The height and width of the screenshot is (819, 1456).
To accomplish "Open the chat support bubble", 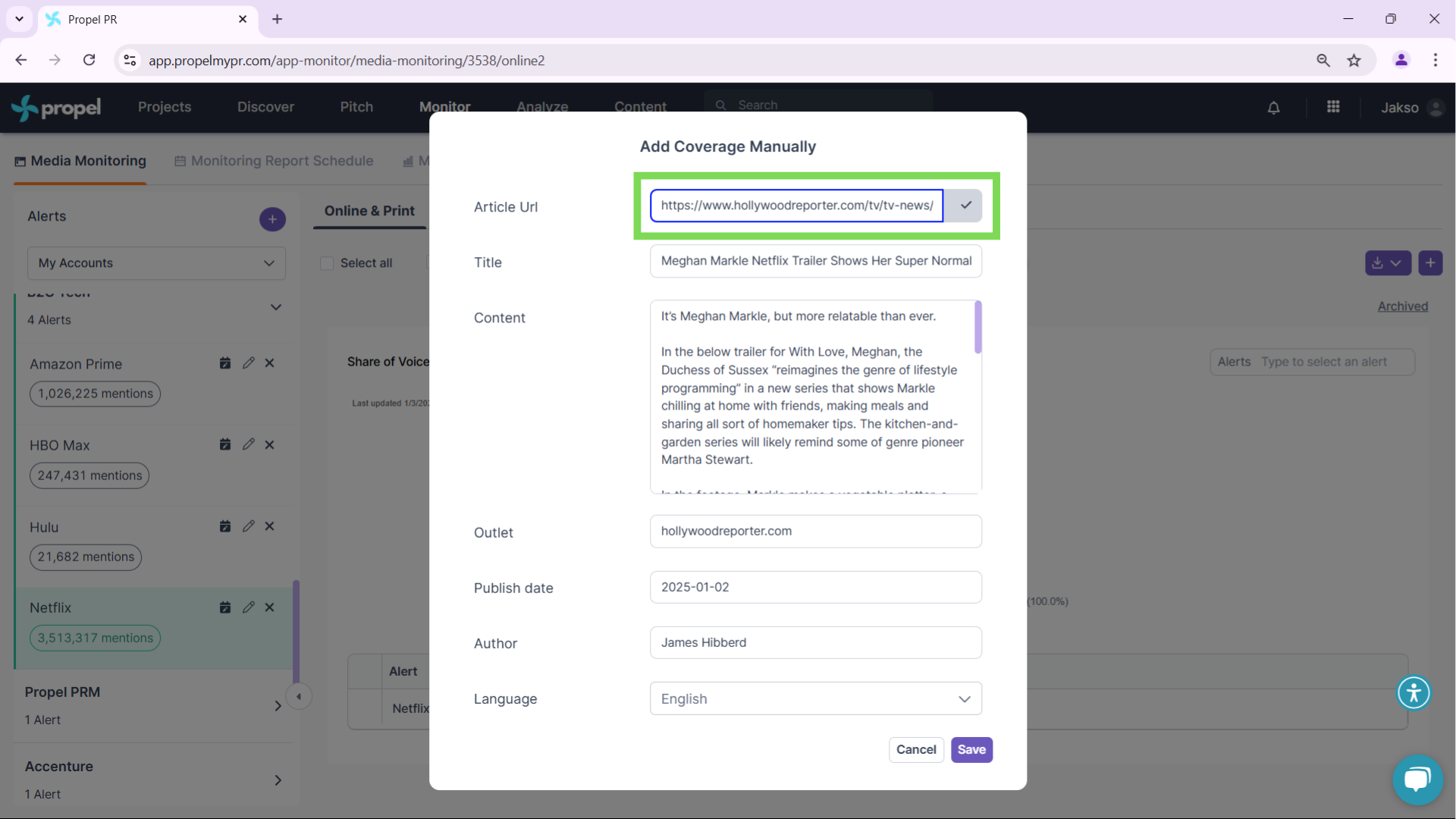I will tap(1417, 780).
